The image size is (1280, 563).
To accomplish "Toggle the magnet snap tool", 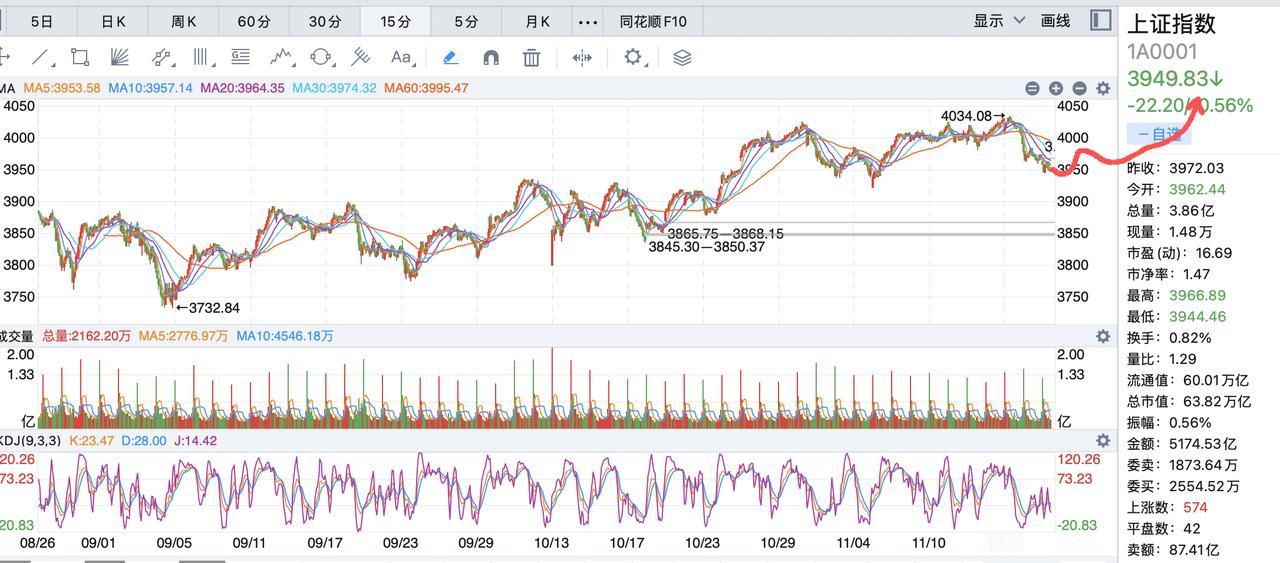I will (491, 58).
